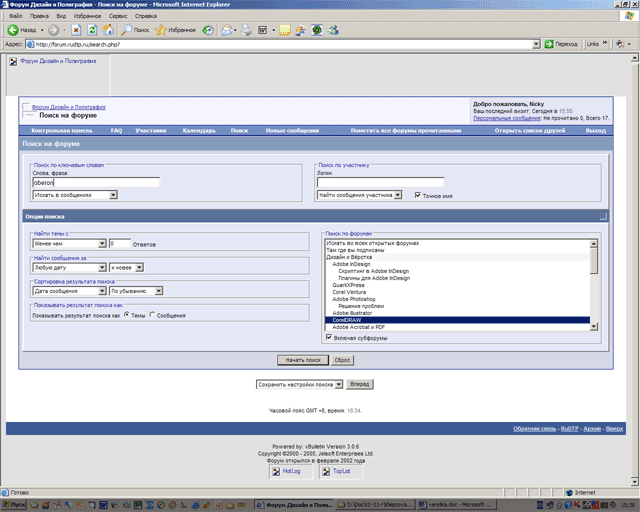Open the Новые сообщения forum link
The image size is (640, 512).
click(x=292, y=131)
